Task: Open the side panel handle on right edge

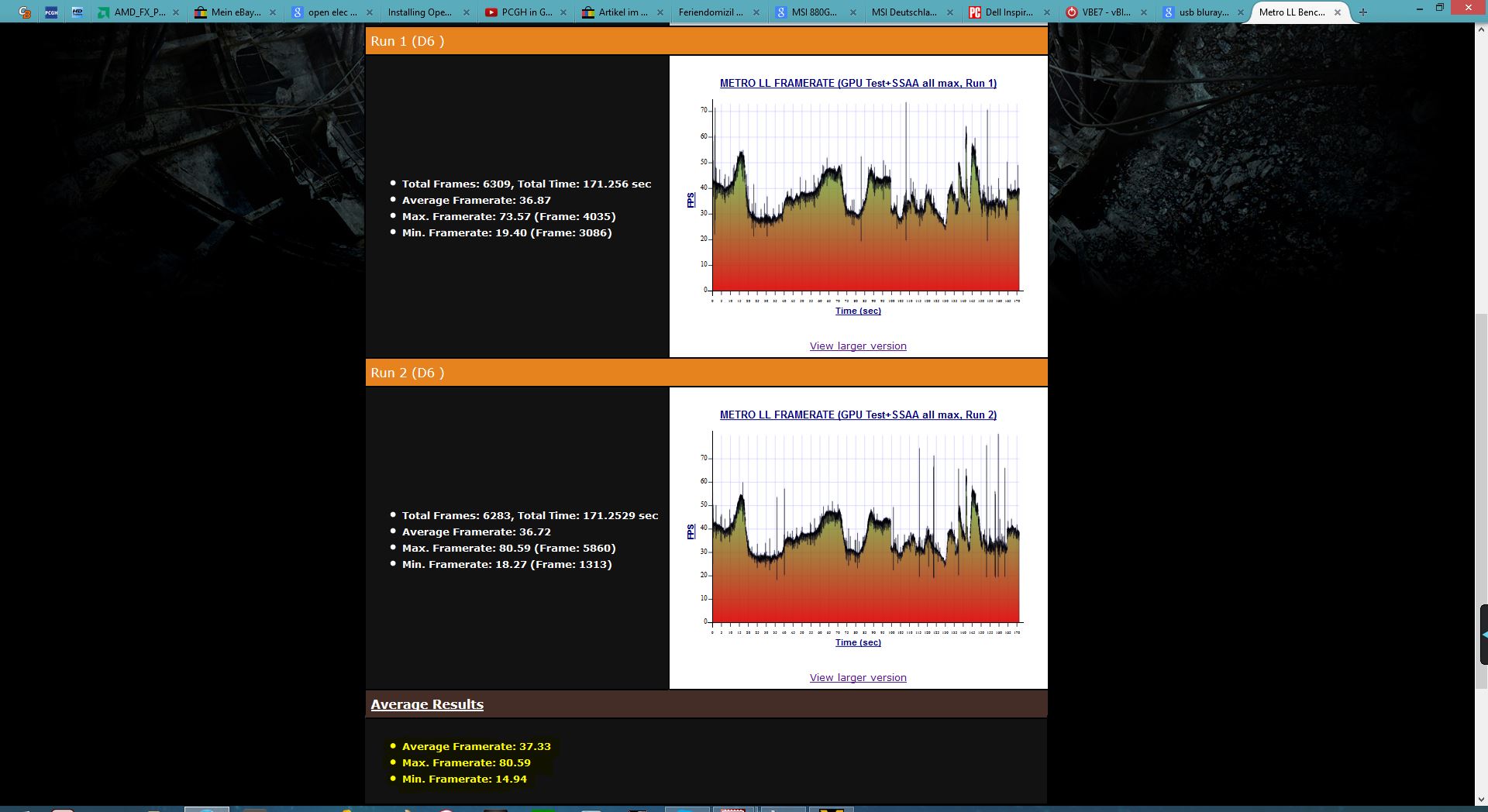Action: tap(1484, 635)
